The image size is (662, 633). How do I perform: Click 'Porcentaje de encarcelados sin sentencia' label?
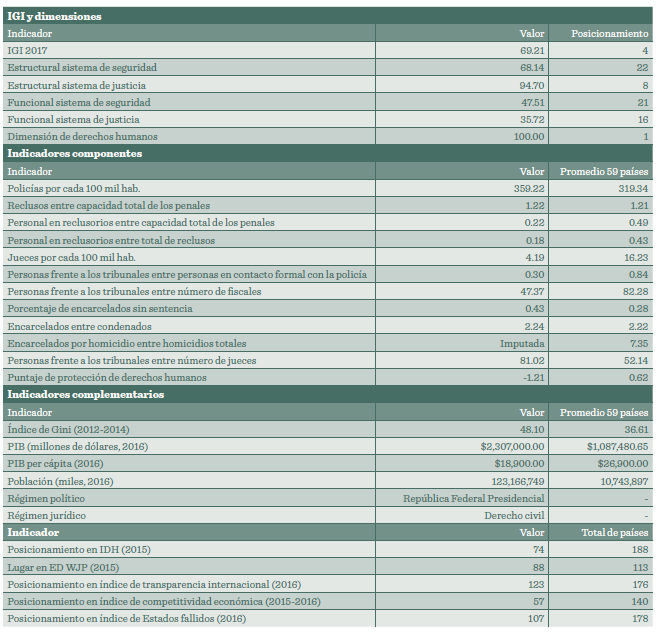tap(100, 308)
